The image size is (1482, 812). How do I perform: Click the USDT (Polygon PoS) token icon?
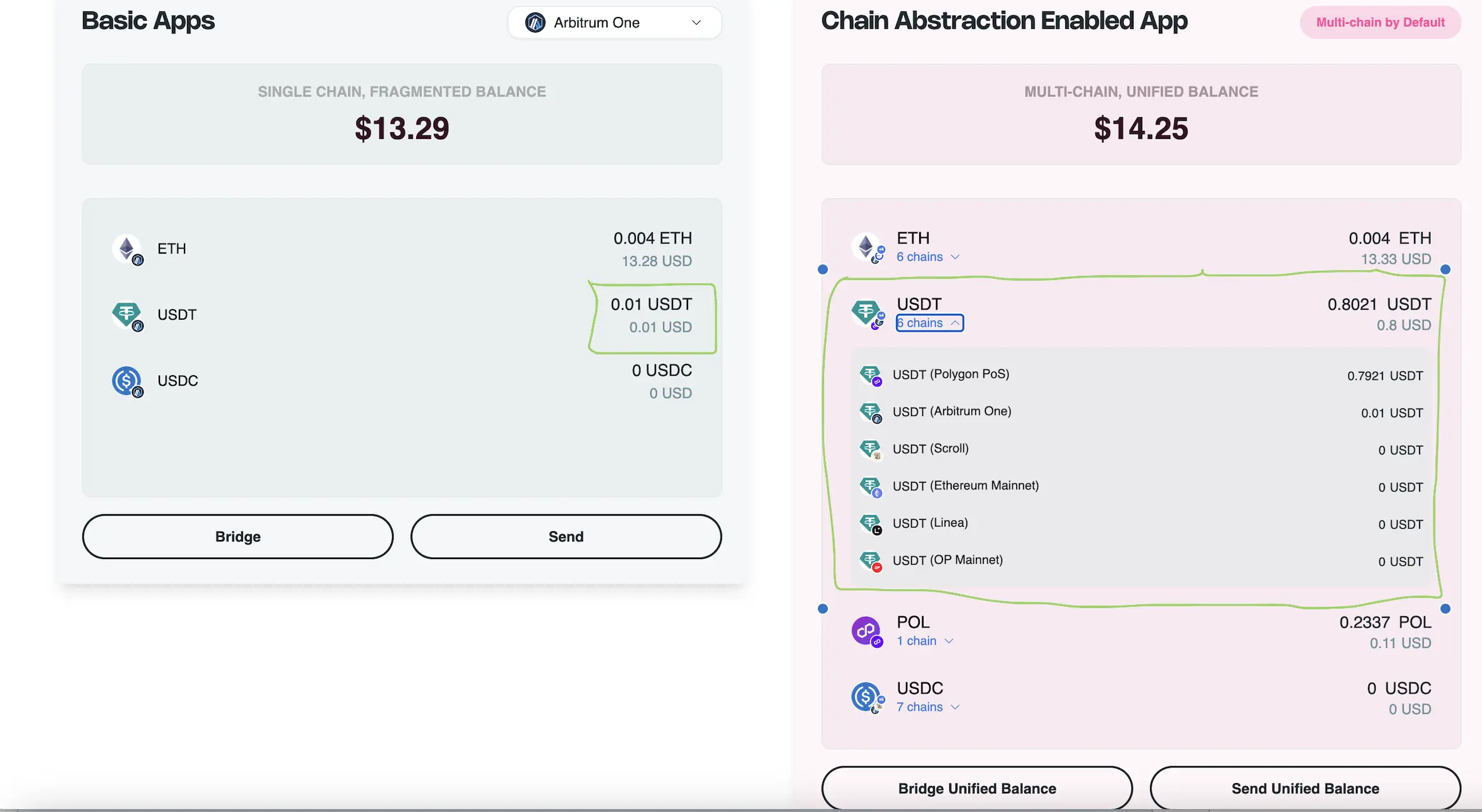(x=871, y=376)
